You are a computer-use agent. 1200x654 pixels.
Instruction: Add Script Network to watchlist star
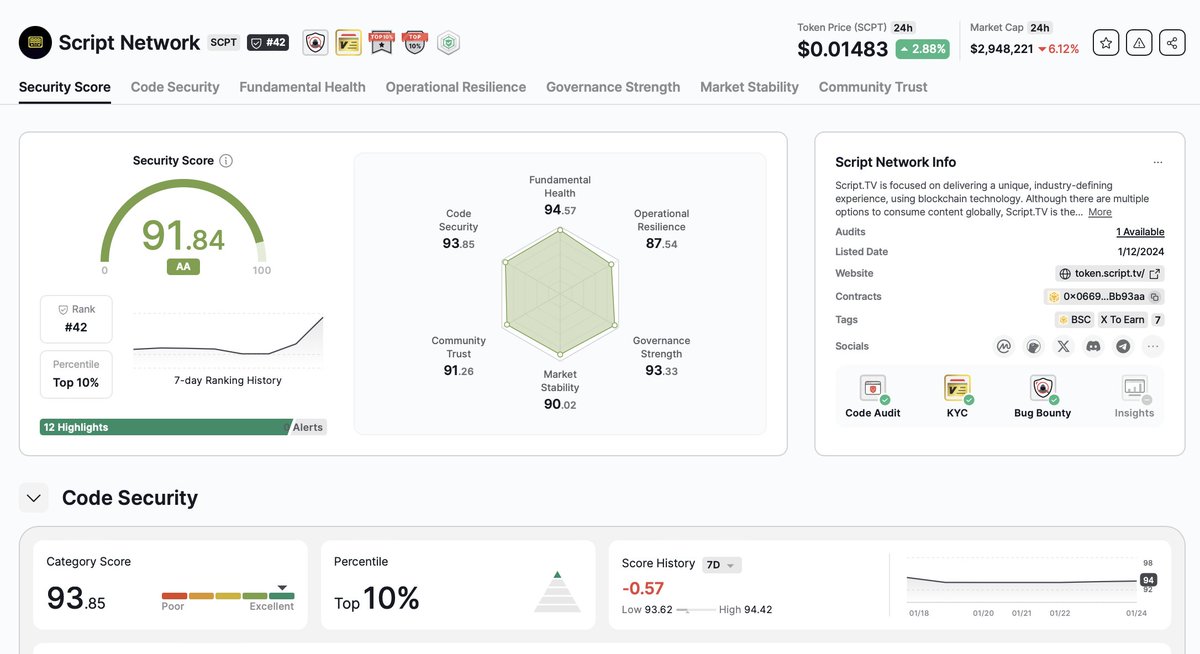pyautogui.click(x=1105, y=42)
